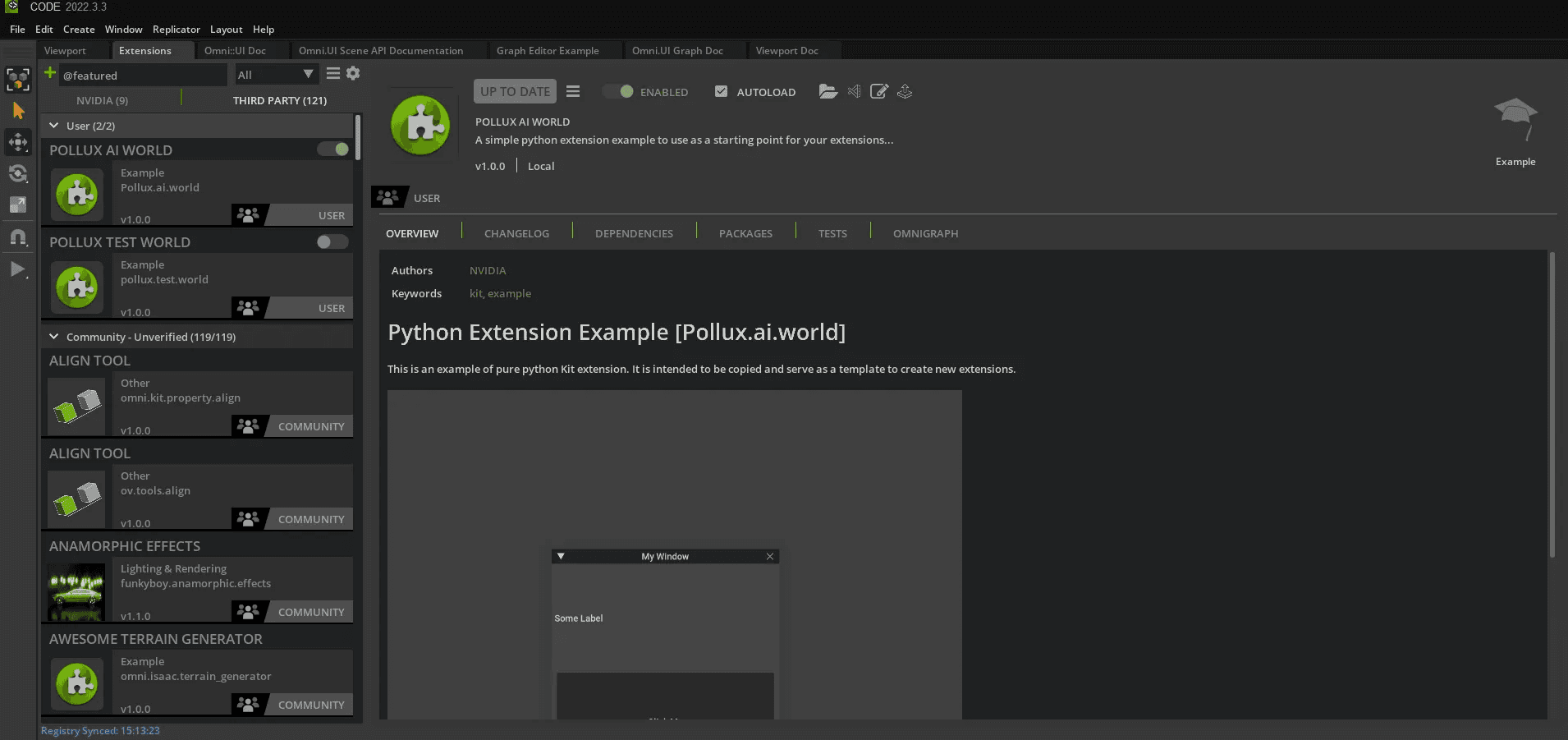
Task: Choose the Rotate tool
Action: click(18, 173)
